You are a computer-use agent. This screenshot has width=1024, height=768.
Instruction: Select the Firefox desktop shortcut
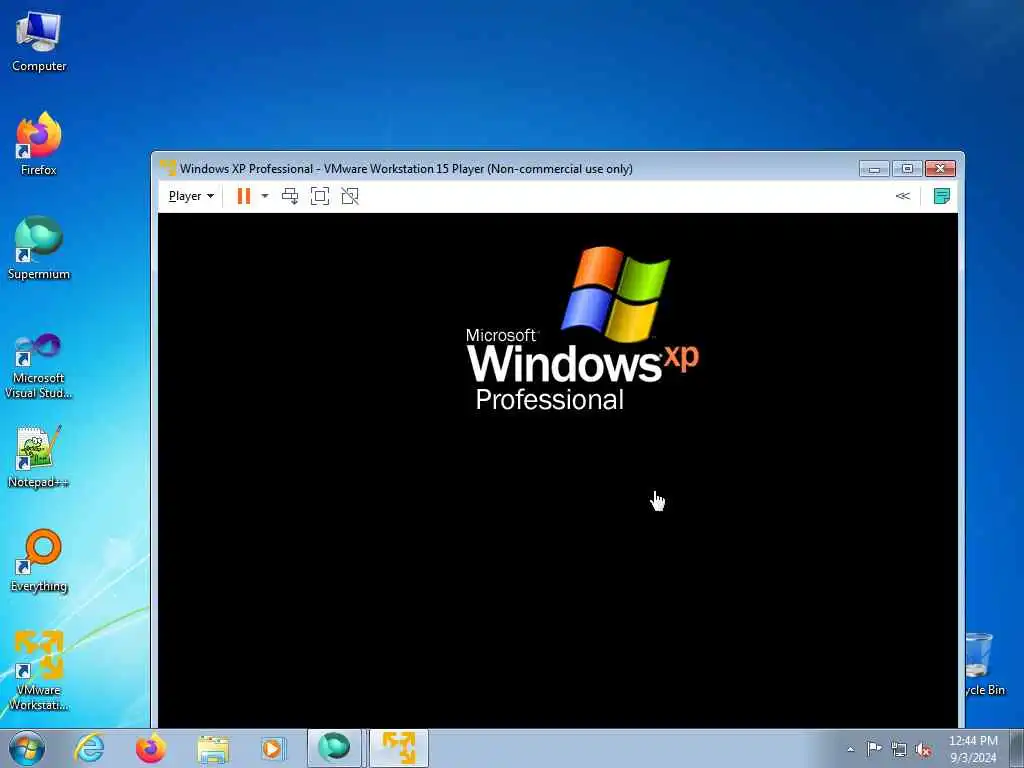coord(39,144)
